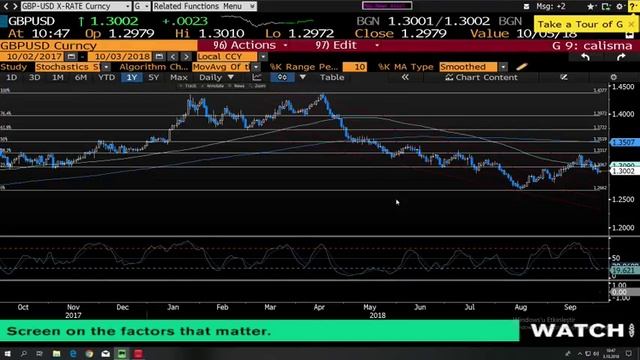Click the pencil edit study icon
Screen dimensions: 640x360
[522, 67]
